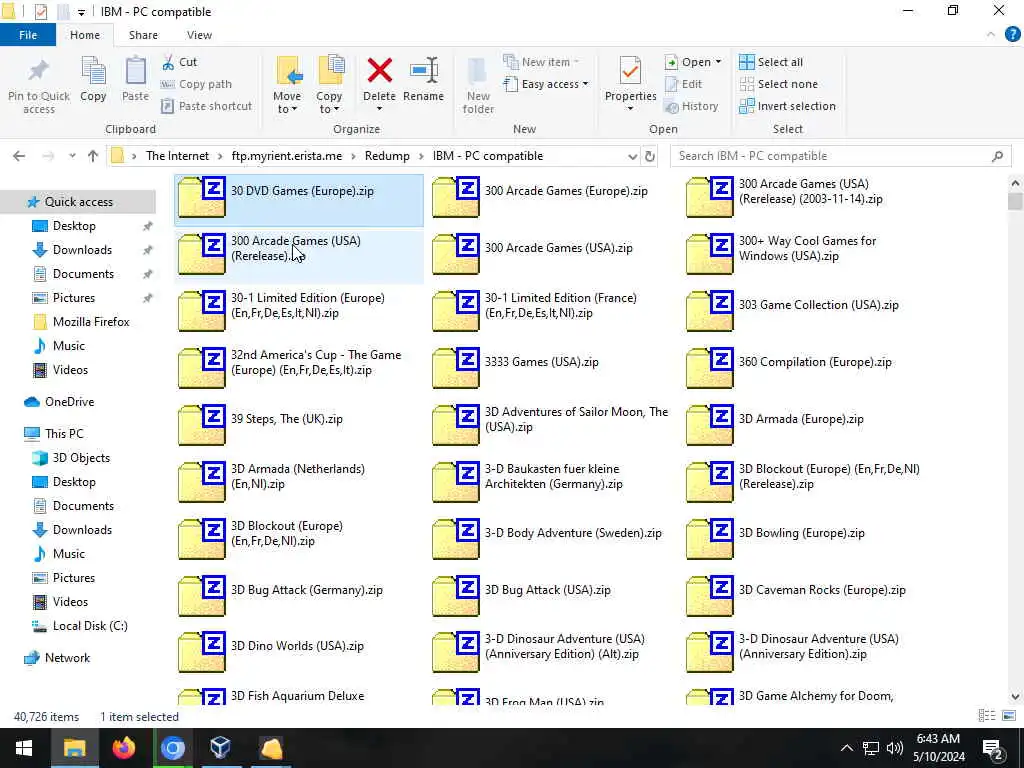This screenshot has width=1024, height=768.
Task: Click the Copy ribbon icon
Action: point(93,72)
